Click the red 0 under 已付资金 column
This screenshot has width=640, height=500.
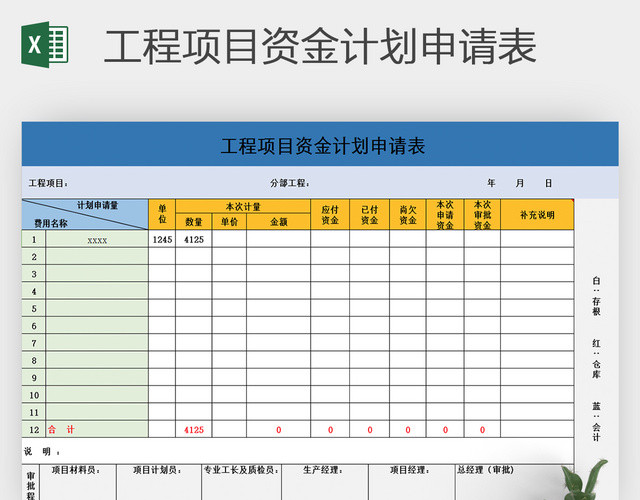(369, 429)
